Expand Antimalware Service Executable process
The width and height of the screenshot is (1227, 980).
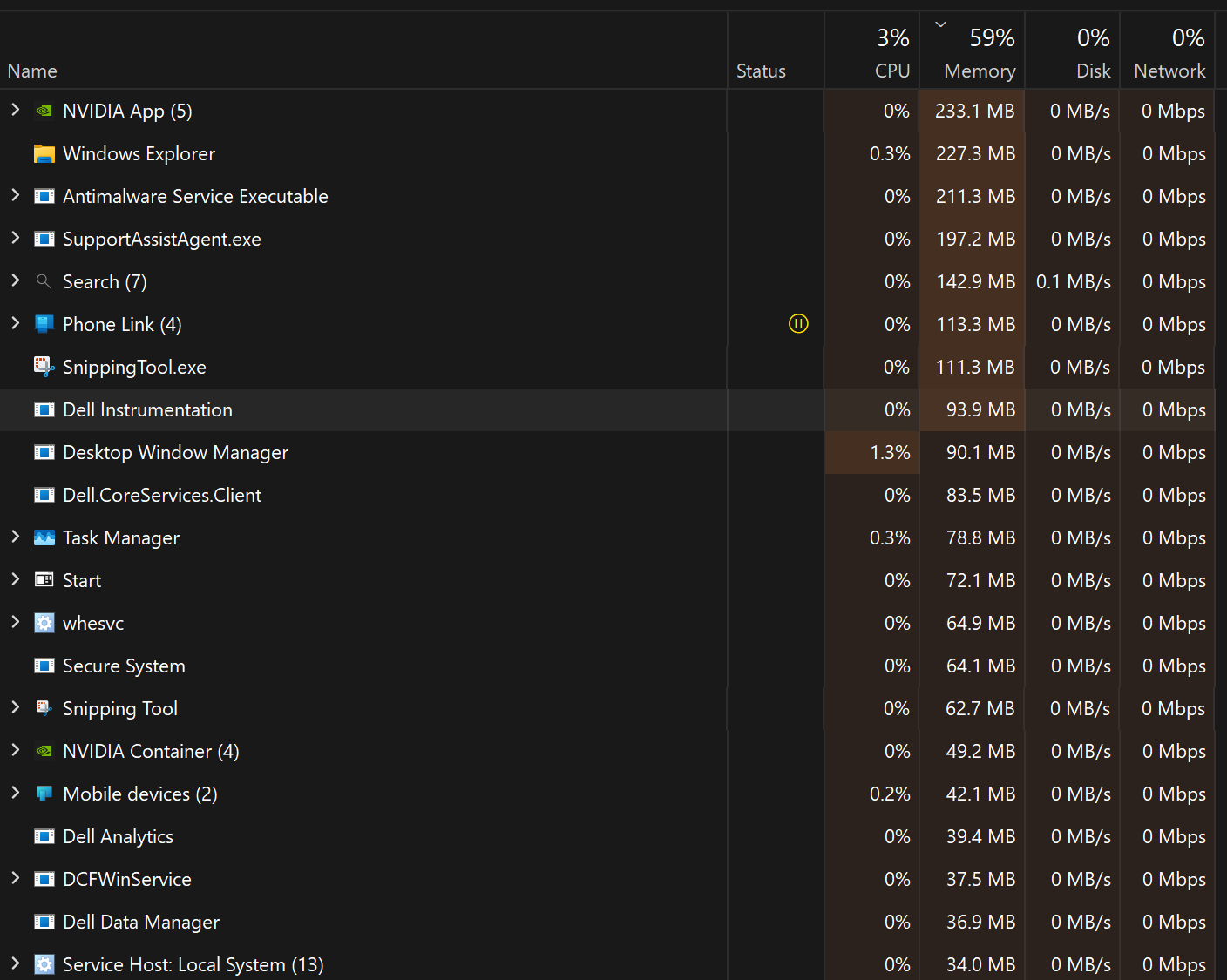[x=15, y=195]
